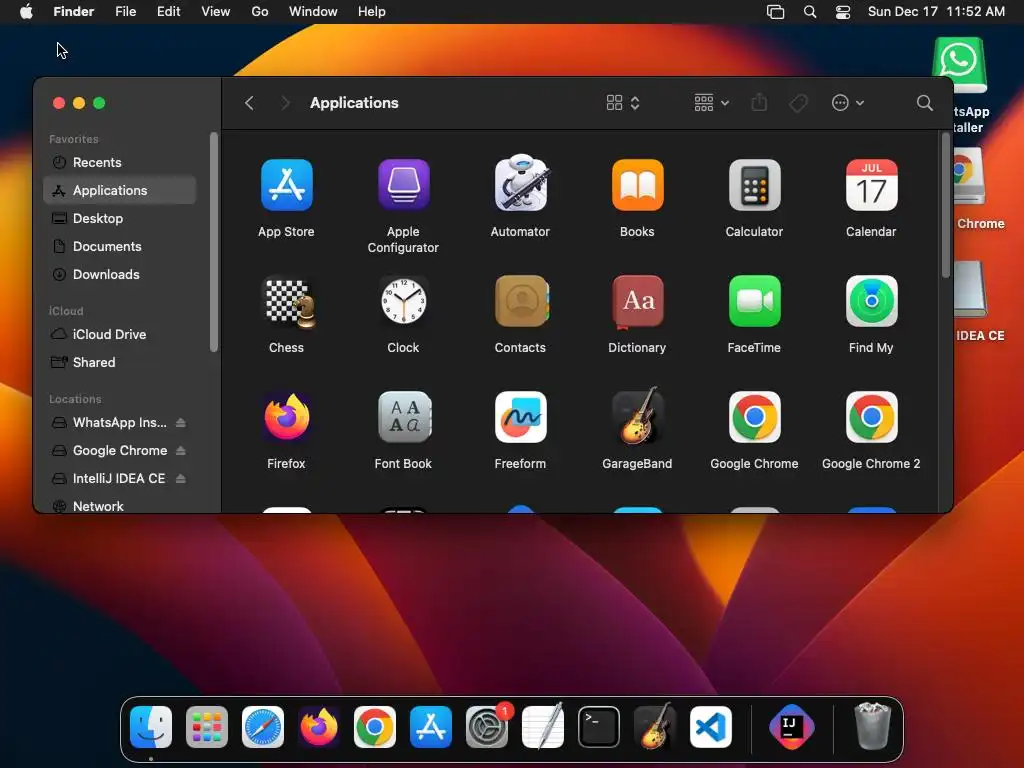Select the Dictionary app icon
1024x768 pixels.
click(637, 302)
